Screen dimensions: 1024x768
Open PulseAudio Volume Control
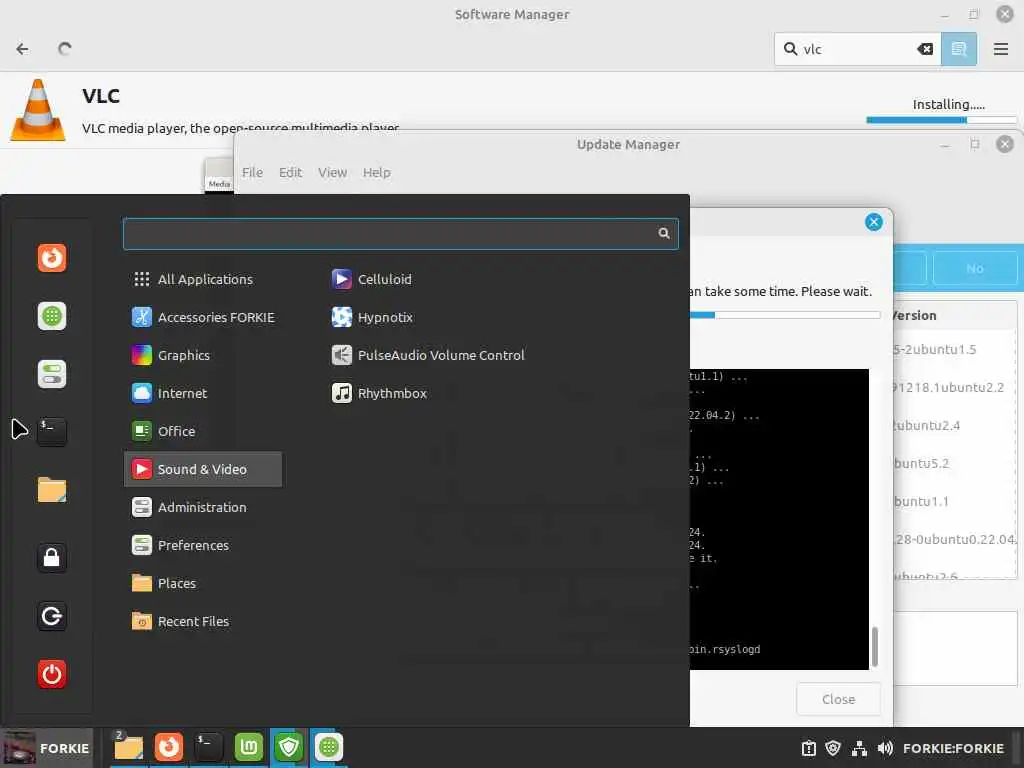point(428,355)
